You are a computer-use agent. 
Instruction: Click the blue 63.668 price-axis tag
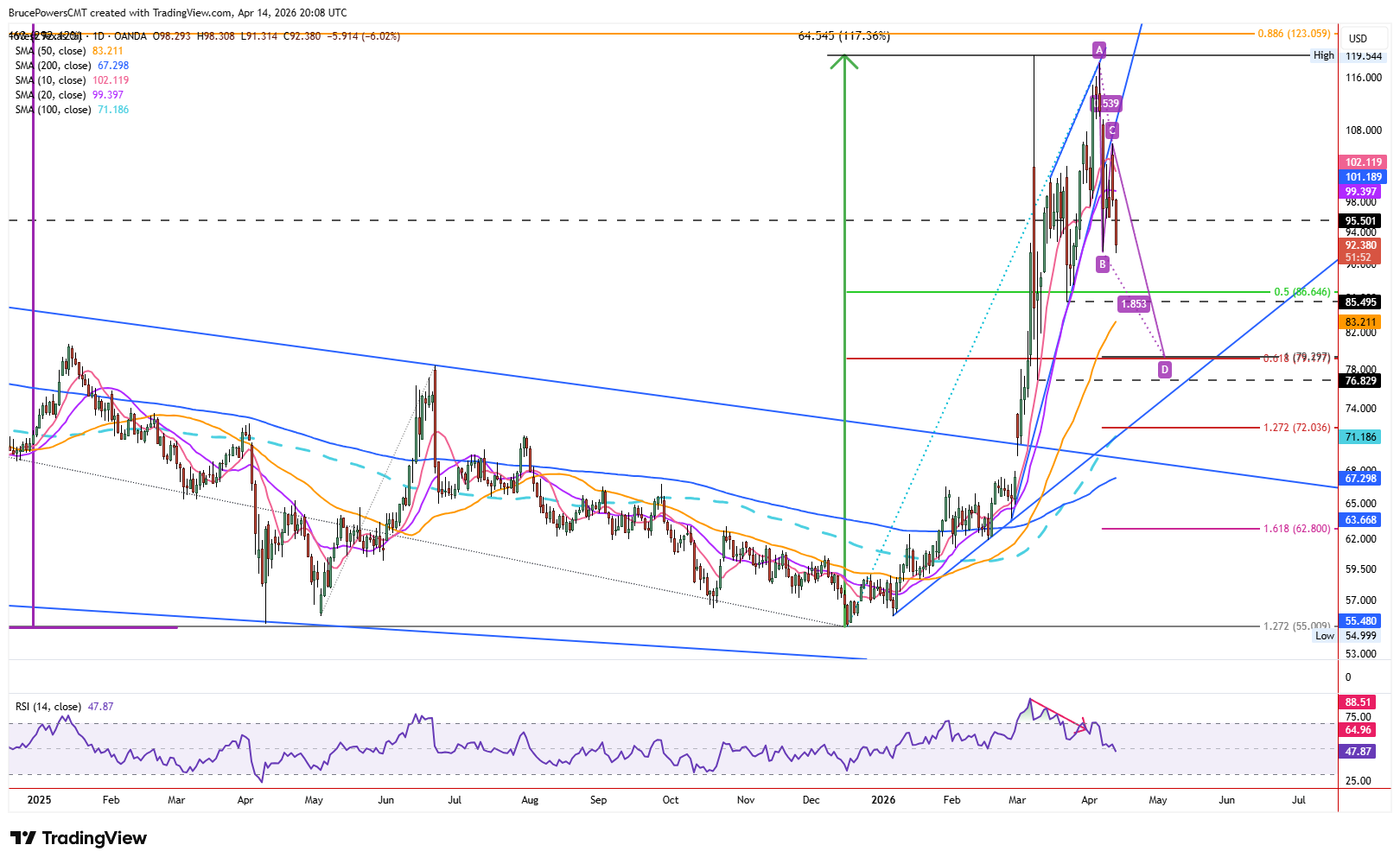(x=1360, y=520)
